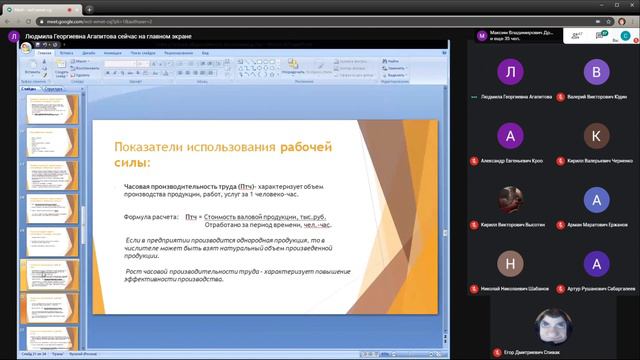Click the Delete (Удалить) slide button
Image resolution: width=640 pixels, height=360 pixels.
pos(80,75)
